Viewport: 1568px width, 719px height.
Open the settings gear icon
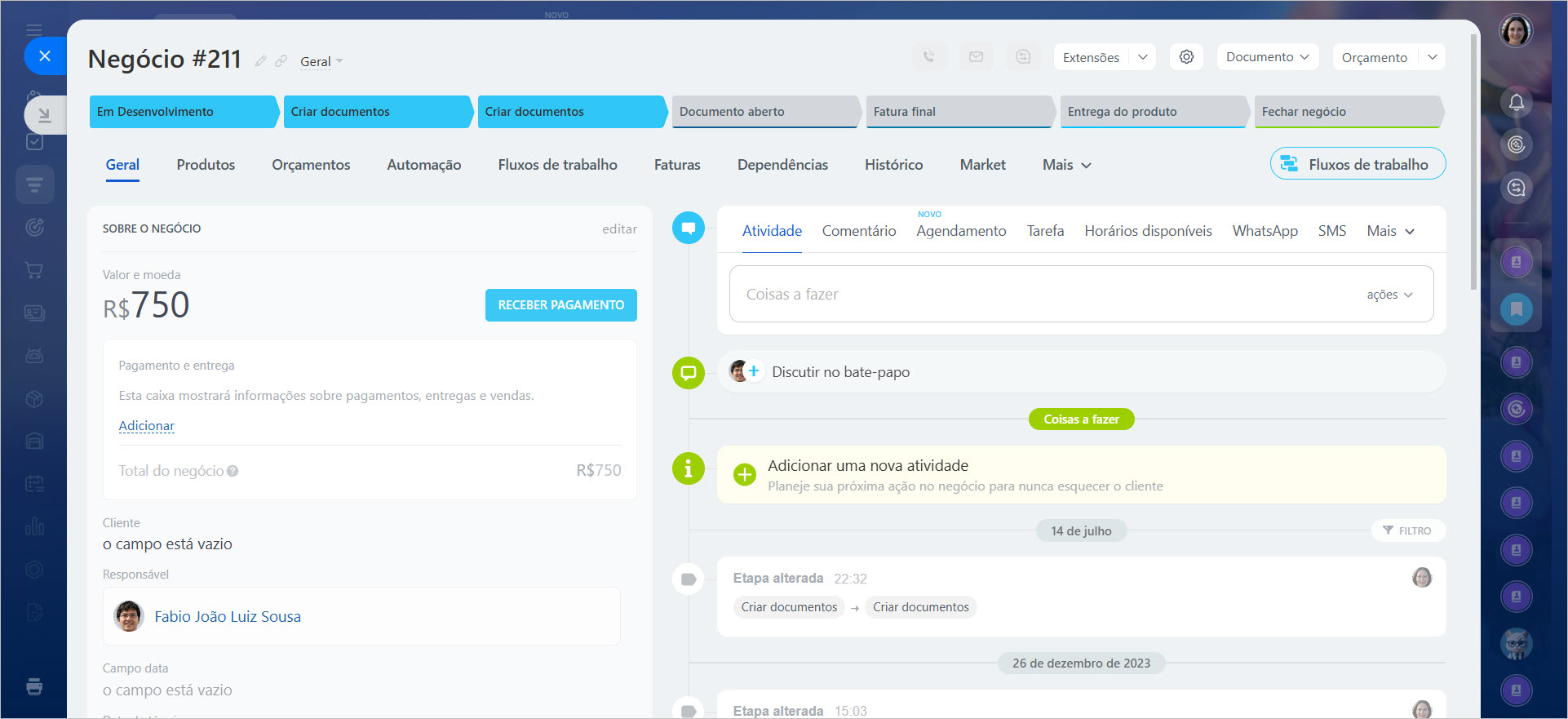coord(1186,57)
